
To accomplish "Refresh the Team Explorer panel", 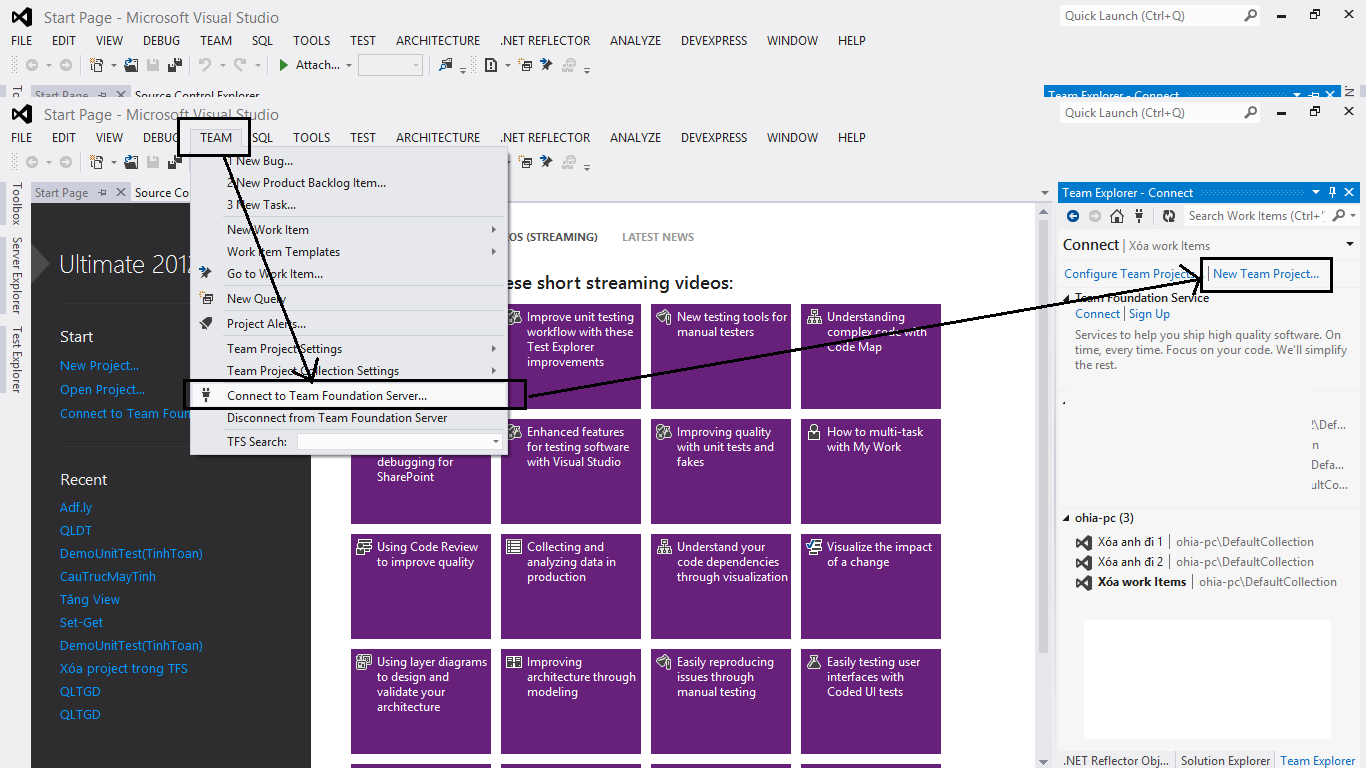I will pyautogui.click(x=1168, y=216).
